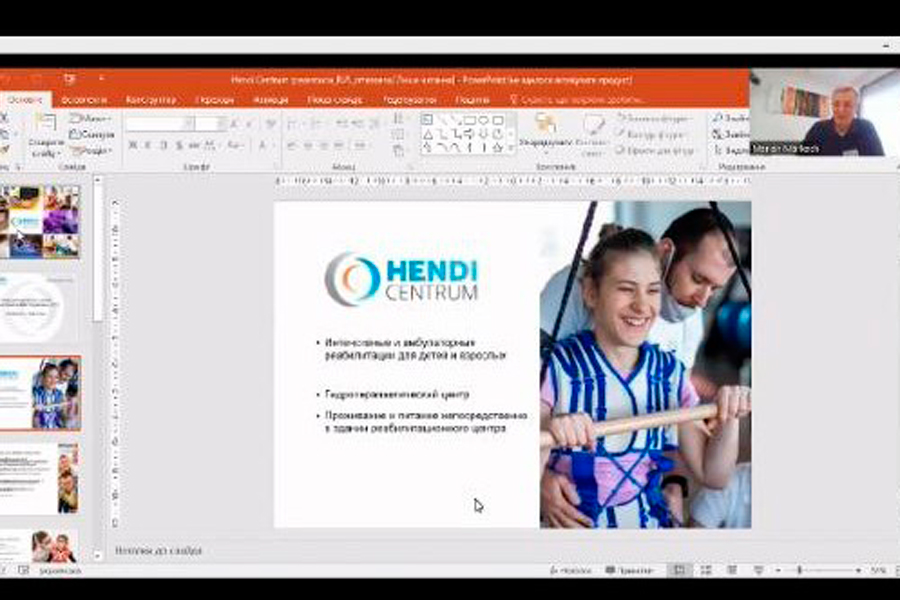Toggle strikethrough formatting
900x600 pixels.
pyautogui.click(x=194, y=146)
